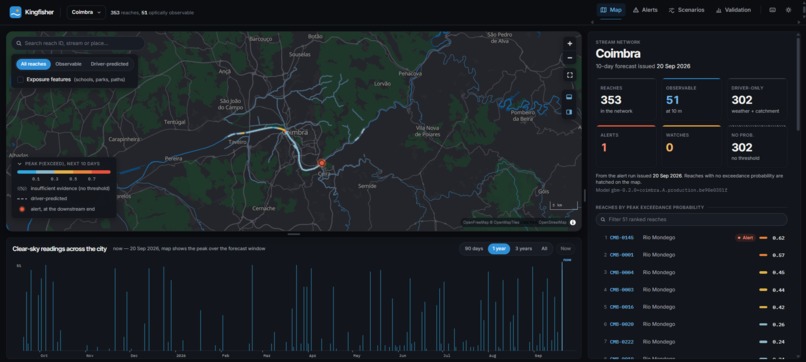Click the red alert marker on the map
Image resolution: width=806 pixels, height=362 pixels.
click(x=322, y=163)
